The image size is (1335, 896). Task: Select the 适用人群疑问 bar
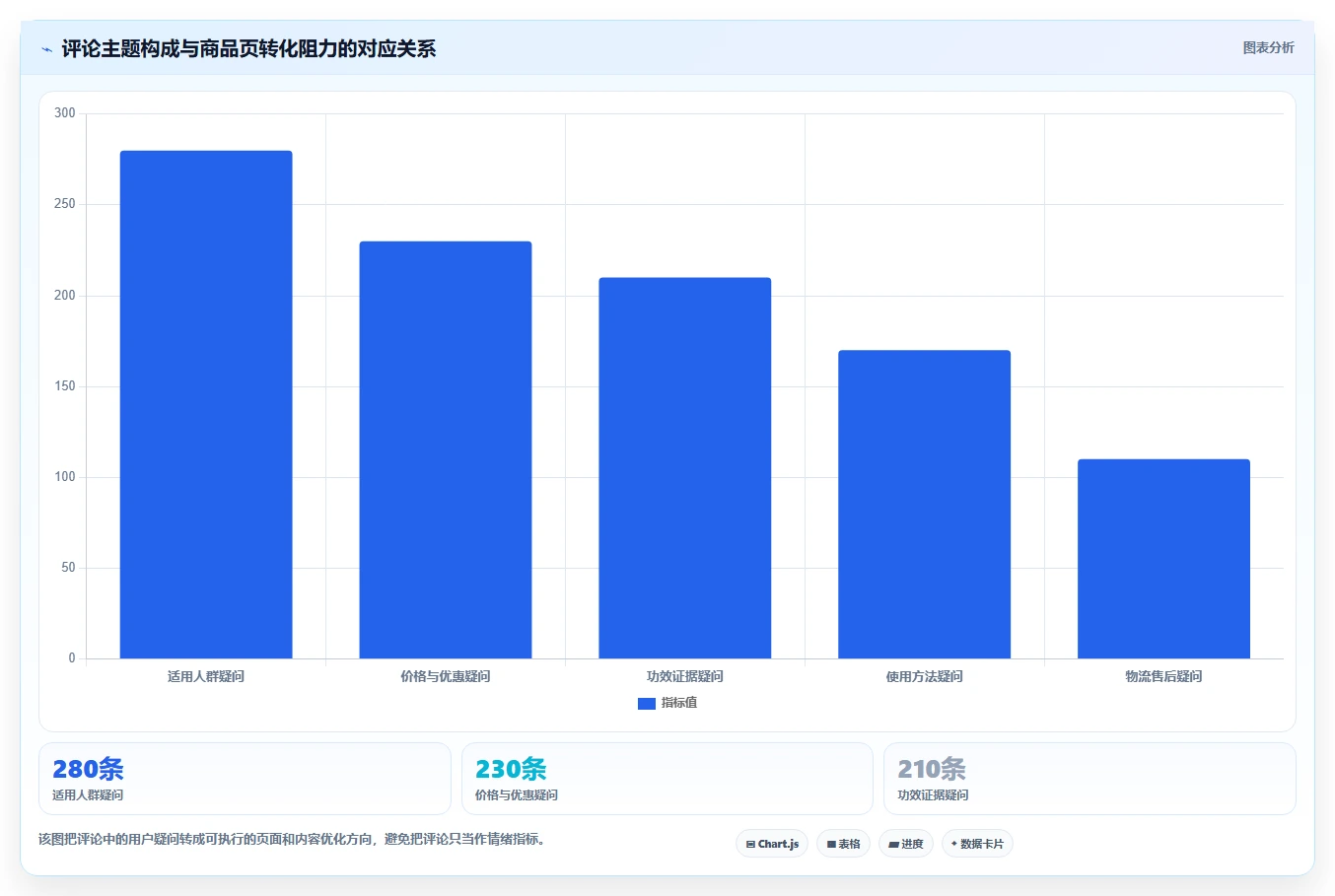(206, 404)
